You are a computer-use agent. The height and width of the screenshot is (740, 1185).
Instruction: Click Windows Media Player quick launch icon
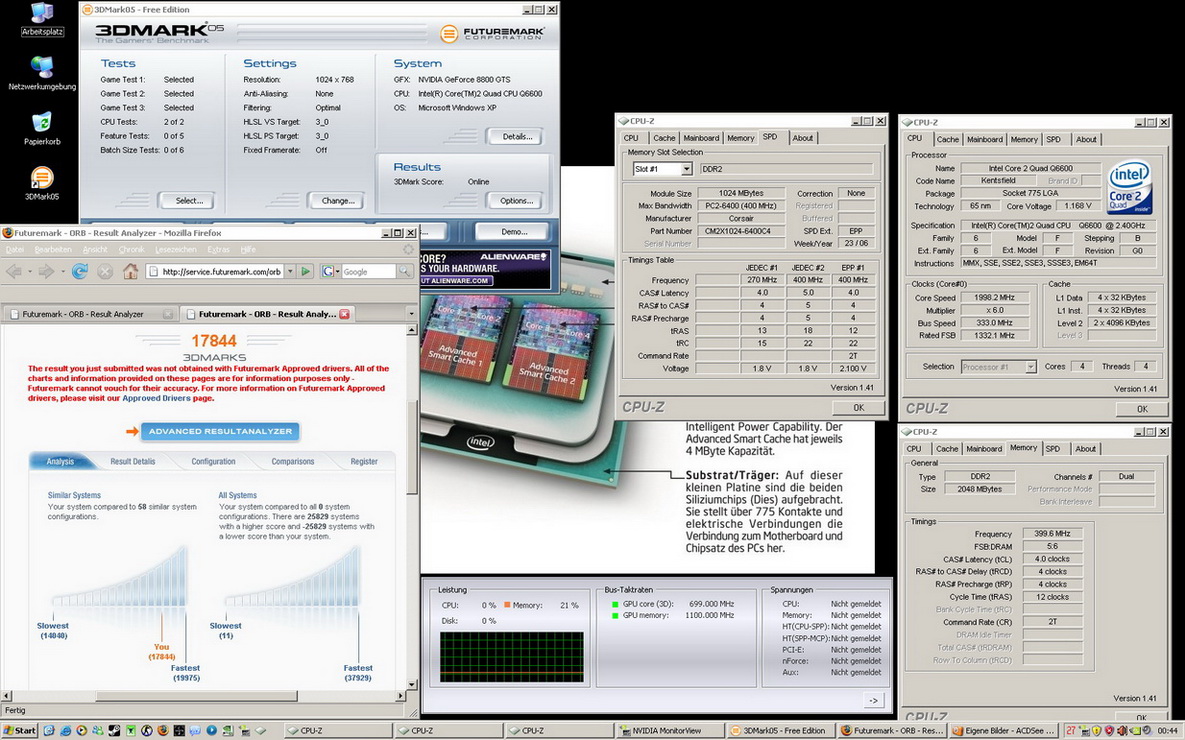pos(82,730)
